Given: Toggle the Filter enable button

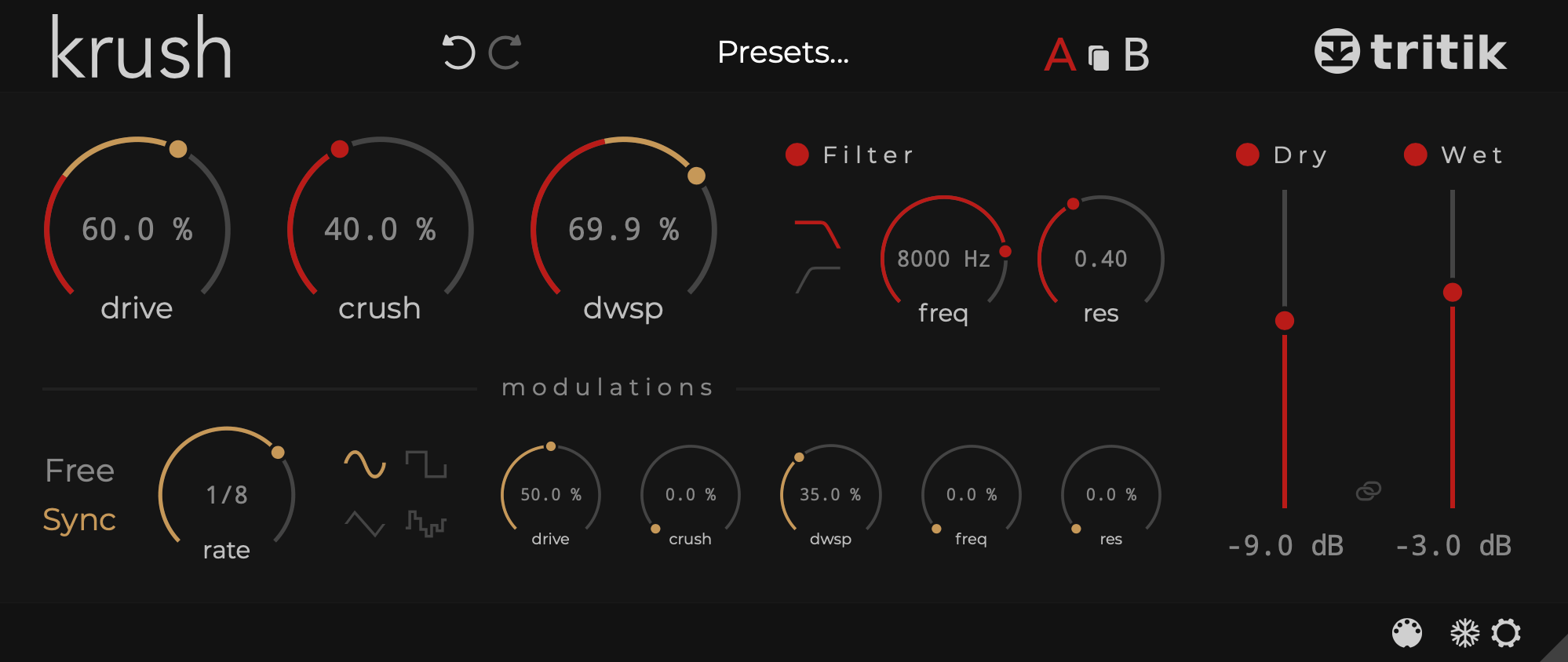Looking at the screenshot, I should pyautogui.click(x=797, y=155).
